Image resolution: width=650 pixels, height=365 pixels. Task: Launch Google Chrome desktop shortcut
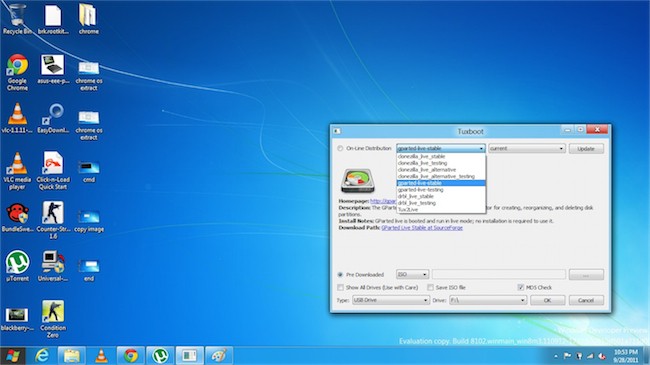tap(17, 72)
